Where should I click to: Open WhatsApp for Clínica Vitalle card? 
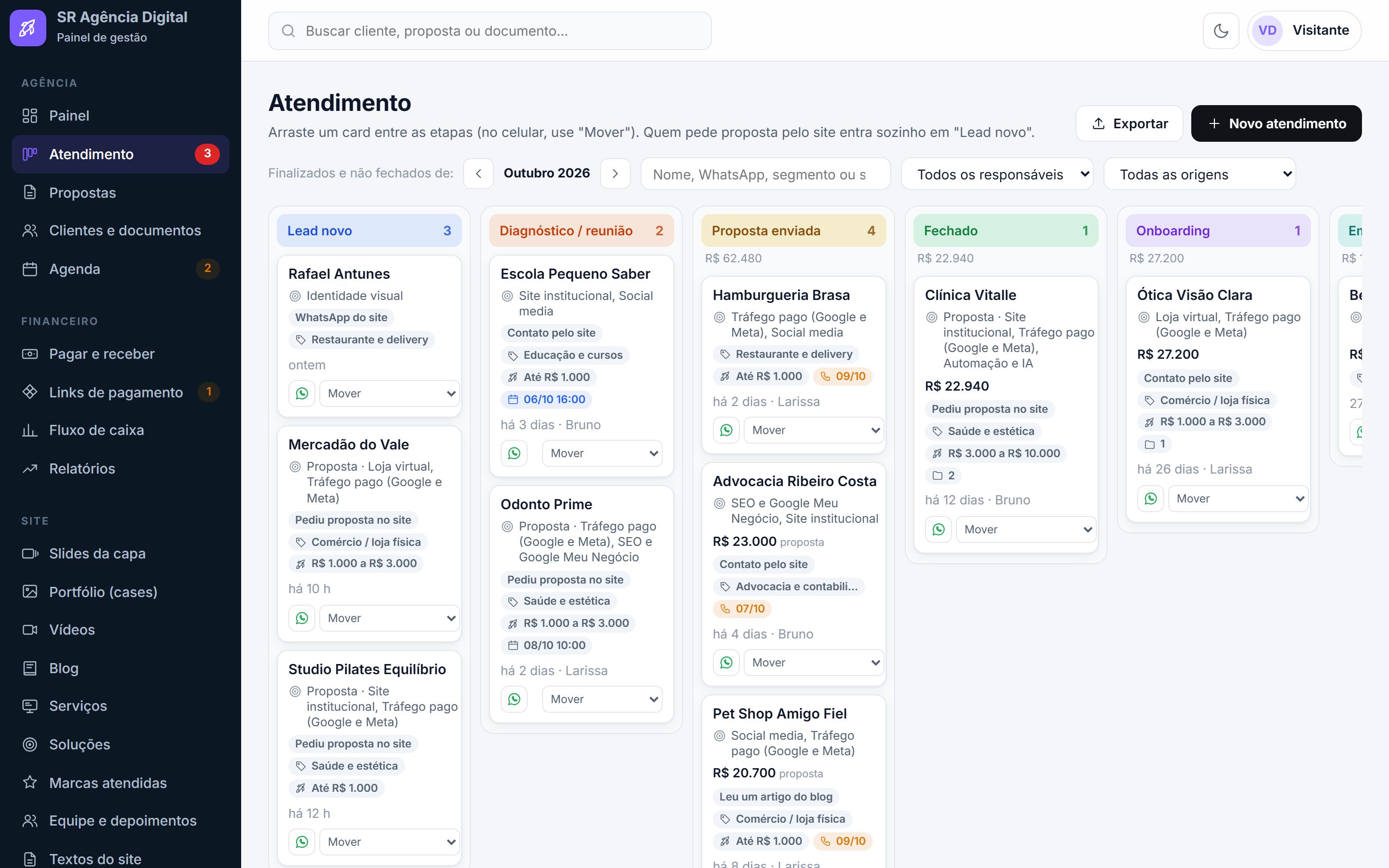point(939,529)
